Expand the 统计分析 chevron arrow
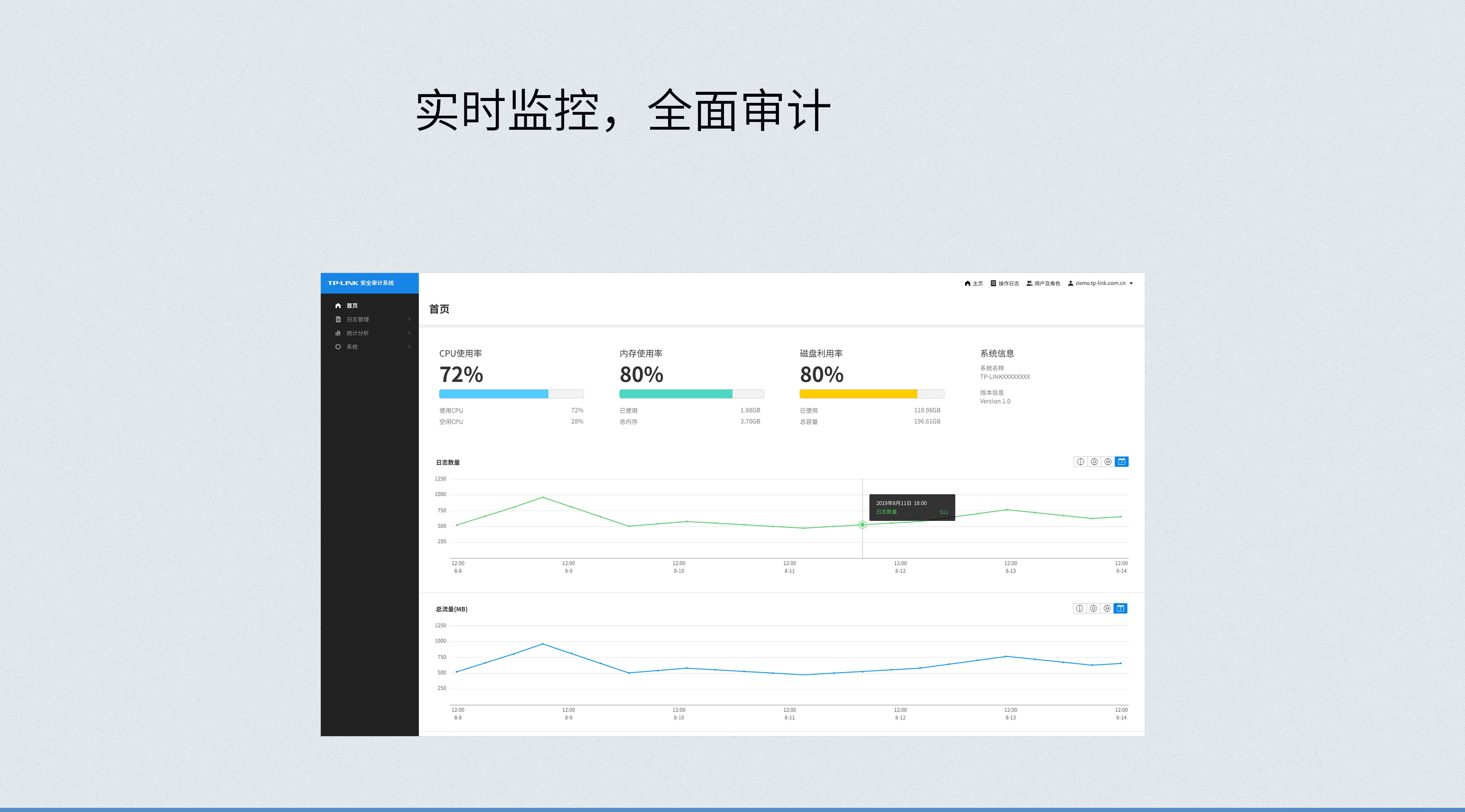This screenshot has width=1465, height=812. pos(409,333)
